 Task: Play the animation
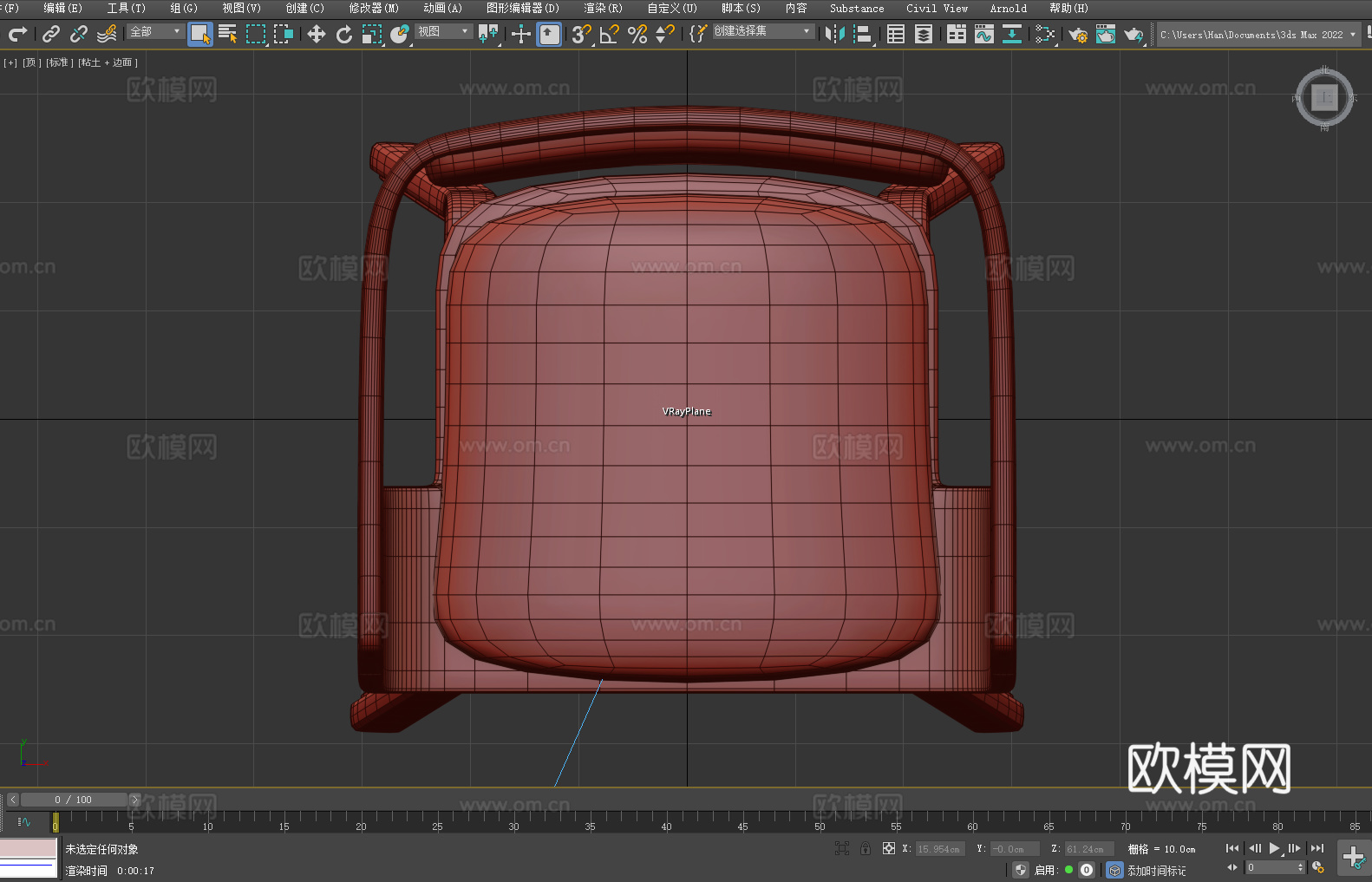pos(1275,848)
